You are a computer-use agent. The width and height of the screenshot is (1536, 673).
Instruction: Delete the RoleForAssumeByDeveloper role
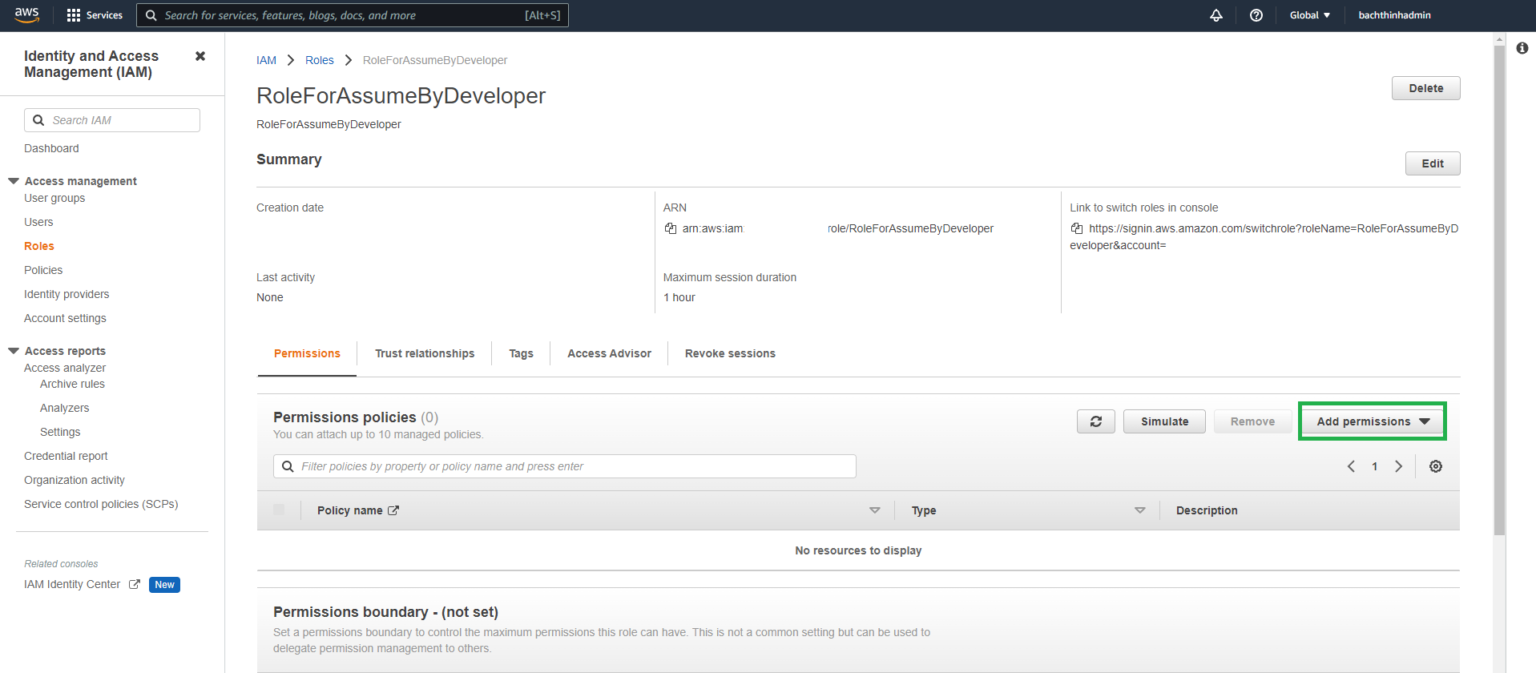[1425, 88]
